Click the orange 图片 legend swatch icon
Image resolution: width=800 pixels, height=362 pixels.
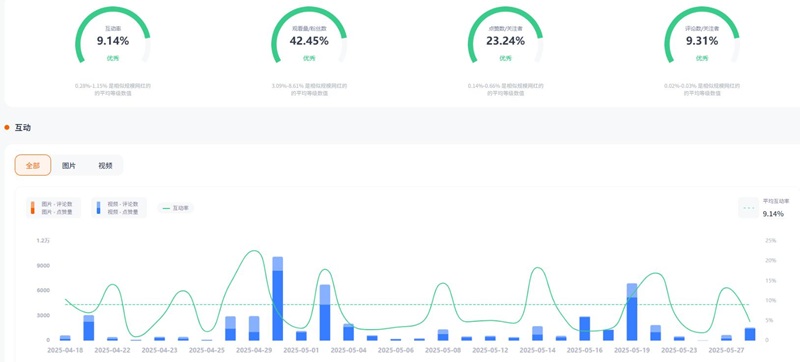[x=33, y=208]
